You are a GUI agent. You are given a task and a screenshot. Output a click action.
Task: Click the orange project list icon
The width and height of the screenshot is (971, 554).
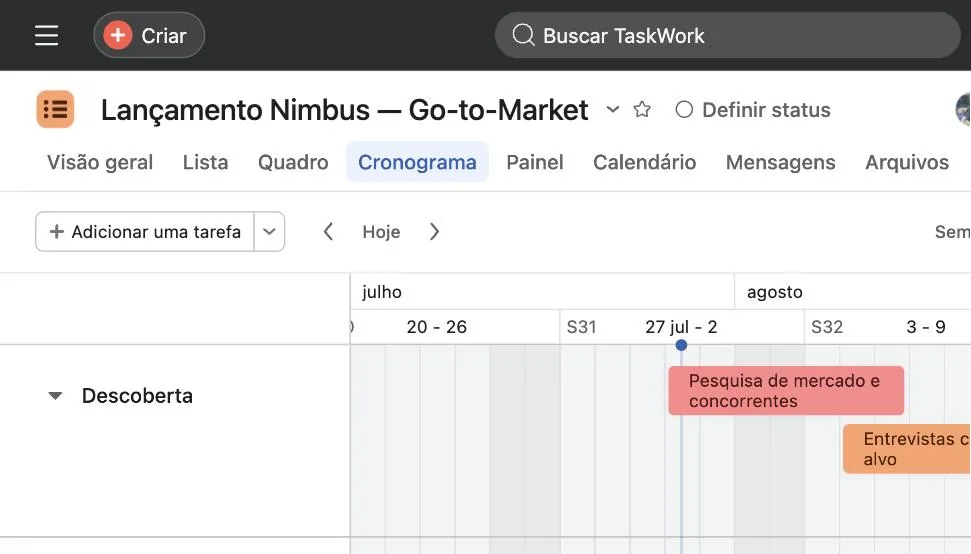point(55,110)
